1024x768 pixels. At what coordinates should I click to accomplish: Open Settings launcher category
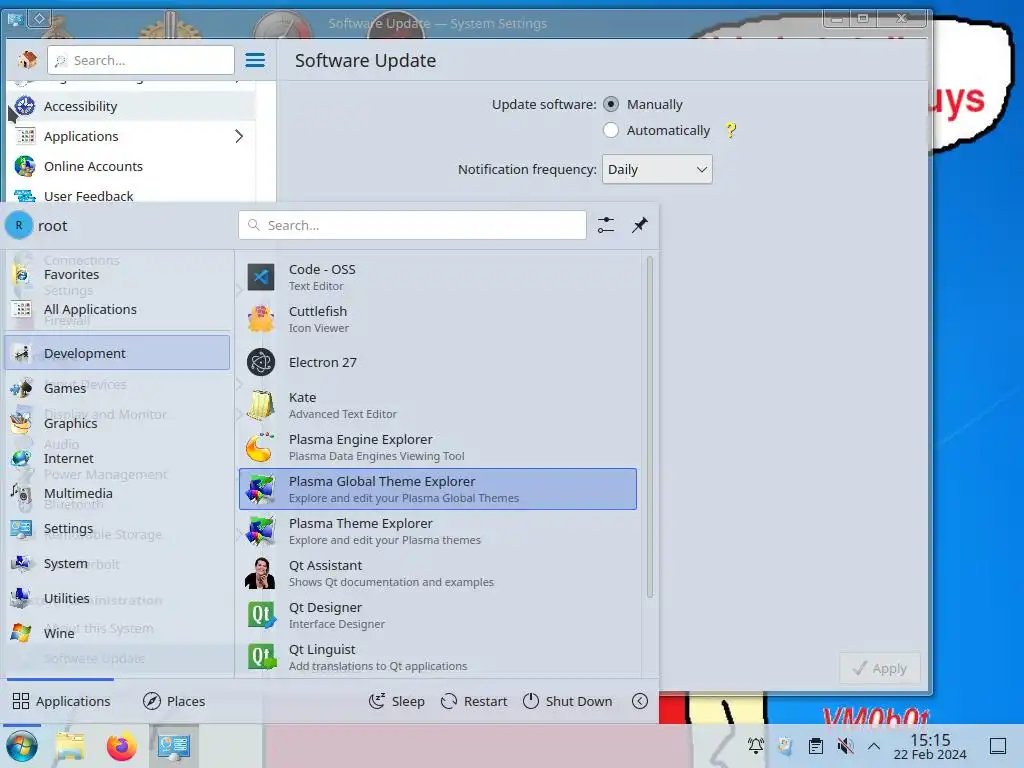[x=118, y=528]
